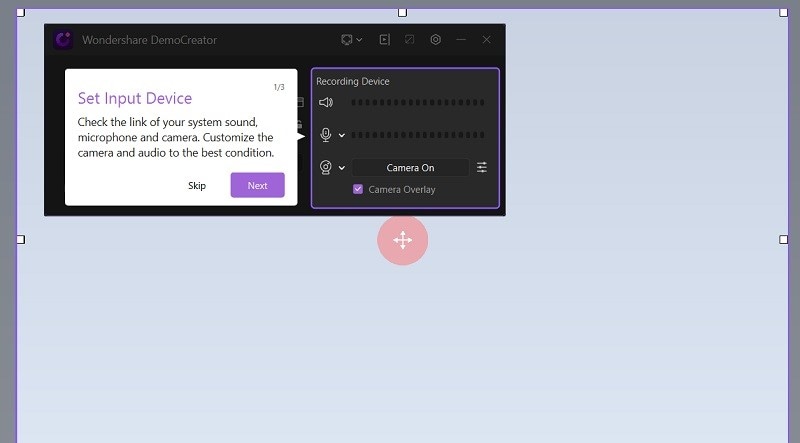
Task: Toggle the system sound speaker icon
Action: [x=326, y=102]
